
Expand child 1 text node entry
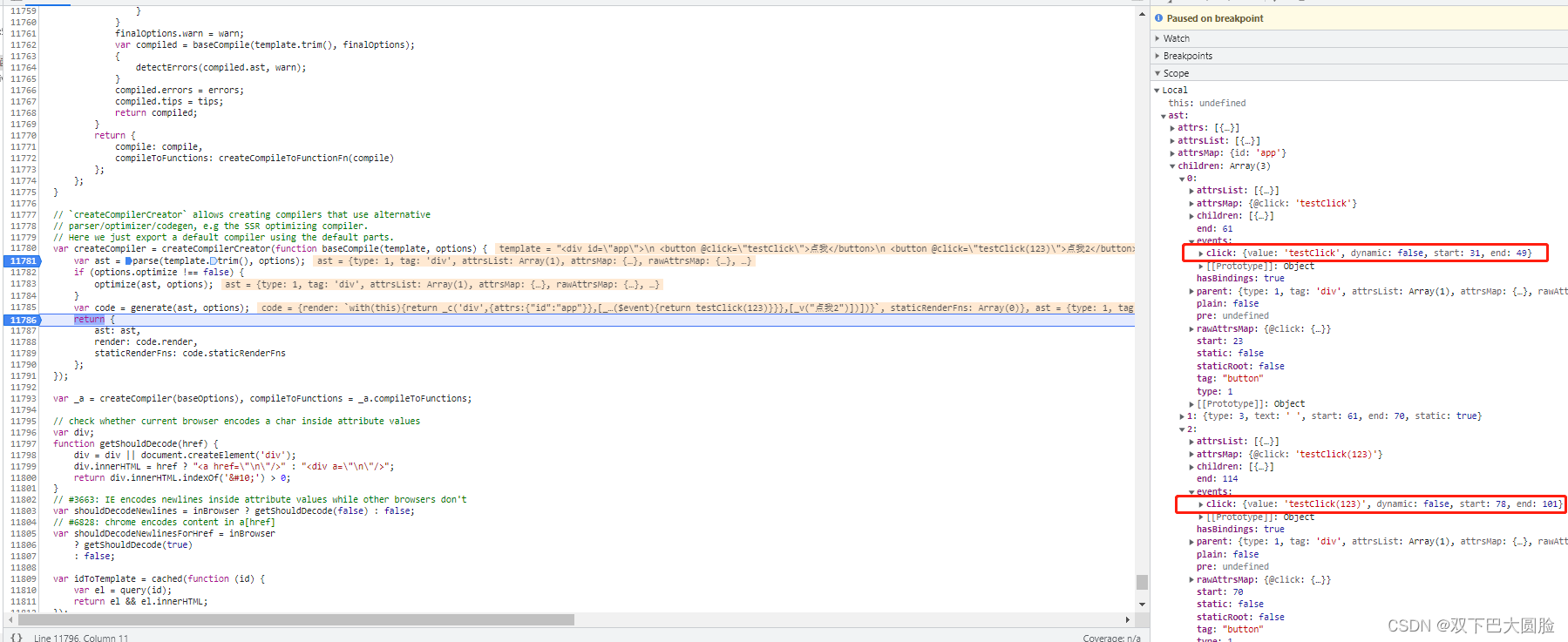1182,416
